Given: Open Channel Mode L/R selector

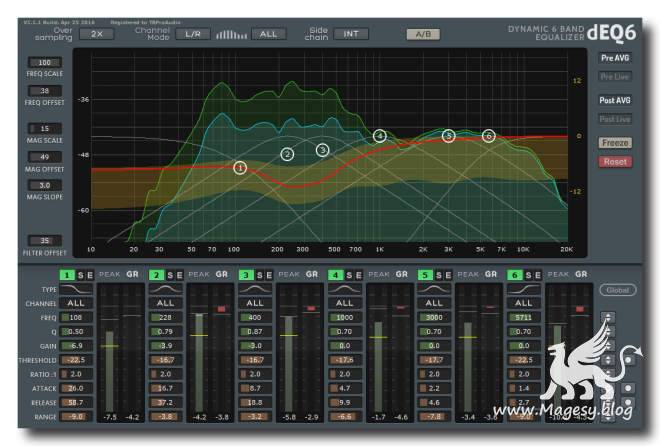Looking at the screenshot, I should (x=193, y=34).
